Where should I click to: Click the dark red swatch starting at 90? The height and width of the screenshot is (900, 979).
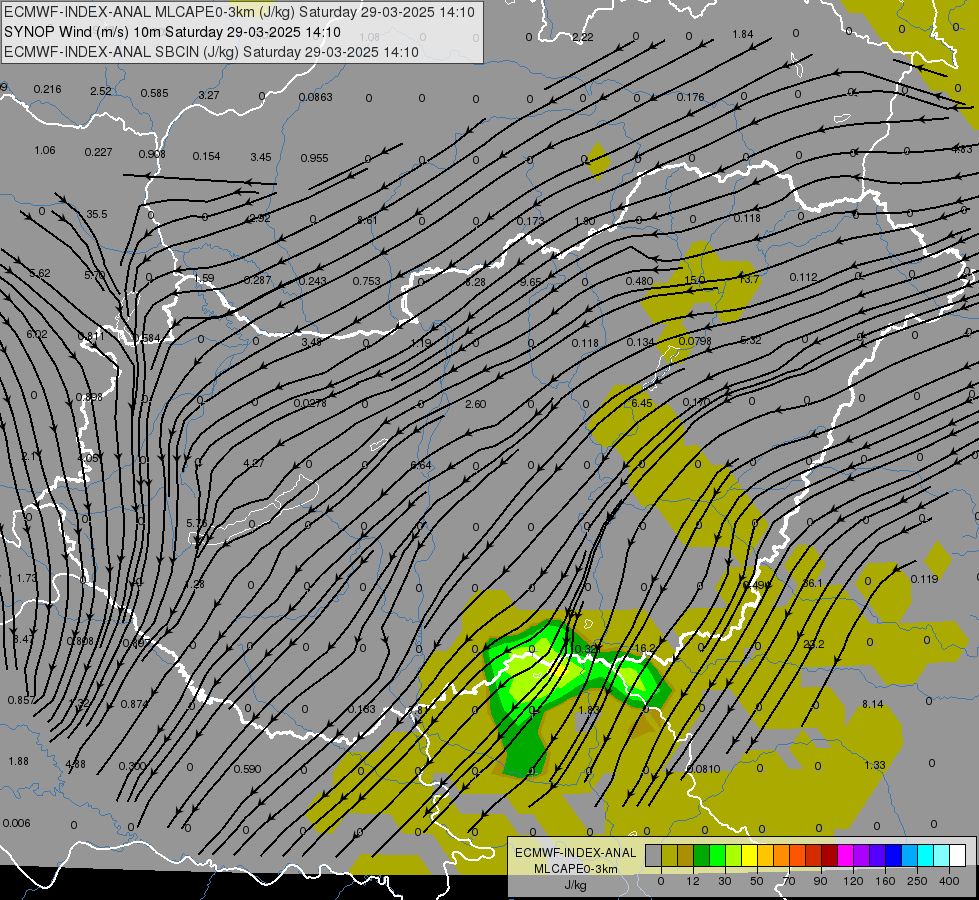pyautogui.click(x=829, y=856)
